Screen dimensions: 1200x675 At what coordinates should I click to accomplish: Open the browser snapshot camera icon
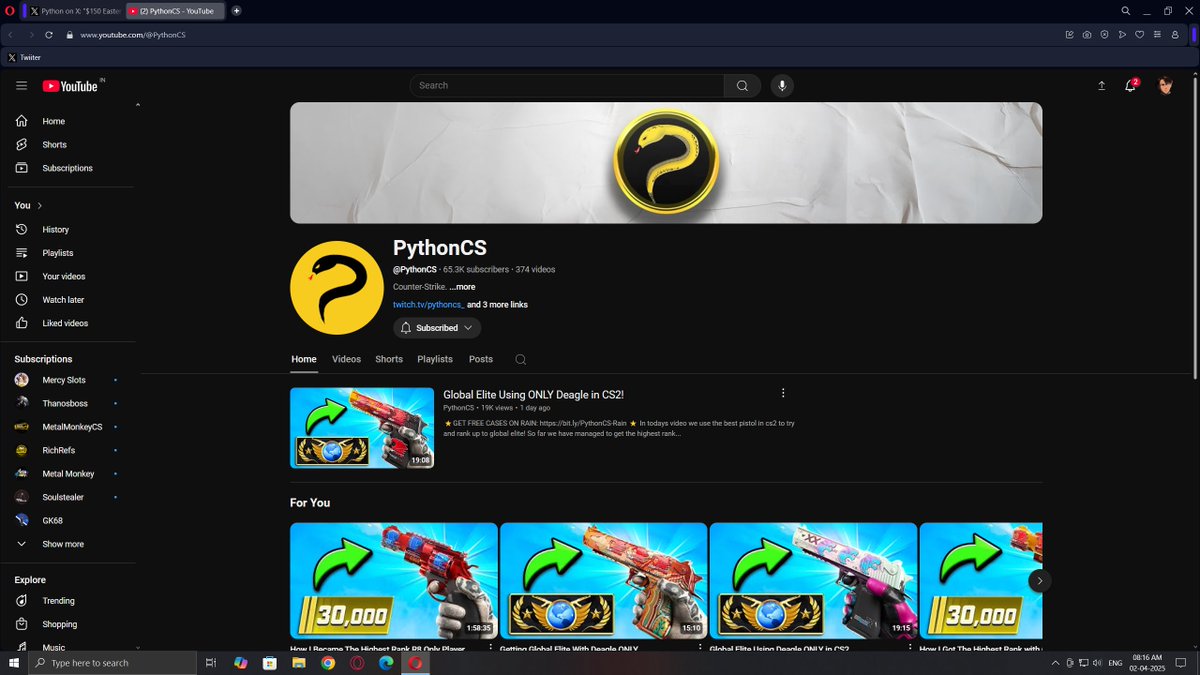pyautogui.click(x=1087, y=35)
